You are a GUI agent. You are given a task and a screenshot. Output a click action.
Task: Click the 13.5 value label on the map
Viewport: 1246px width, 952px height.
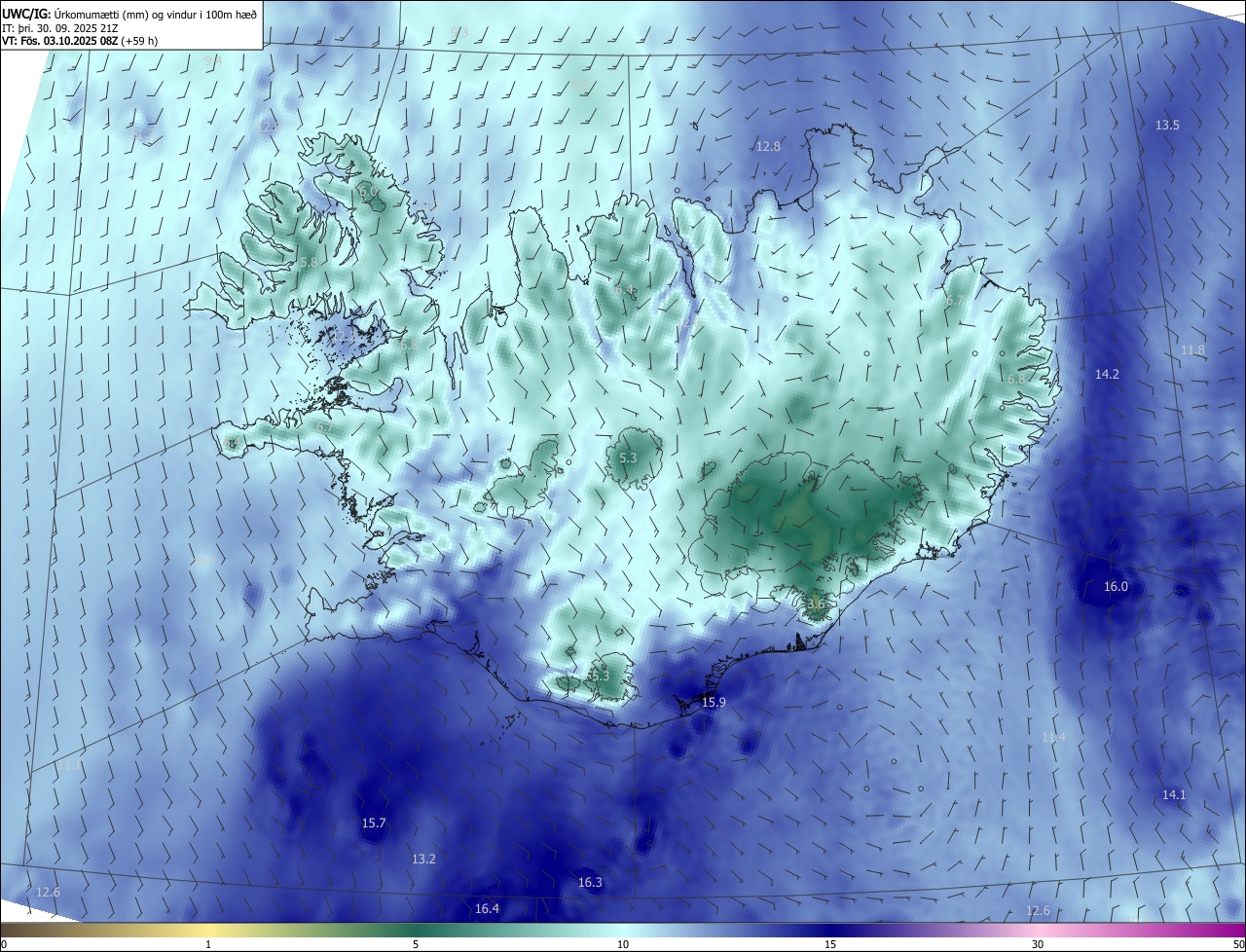point(1167,126)
